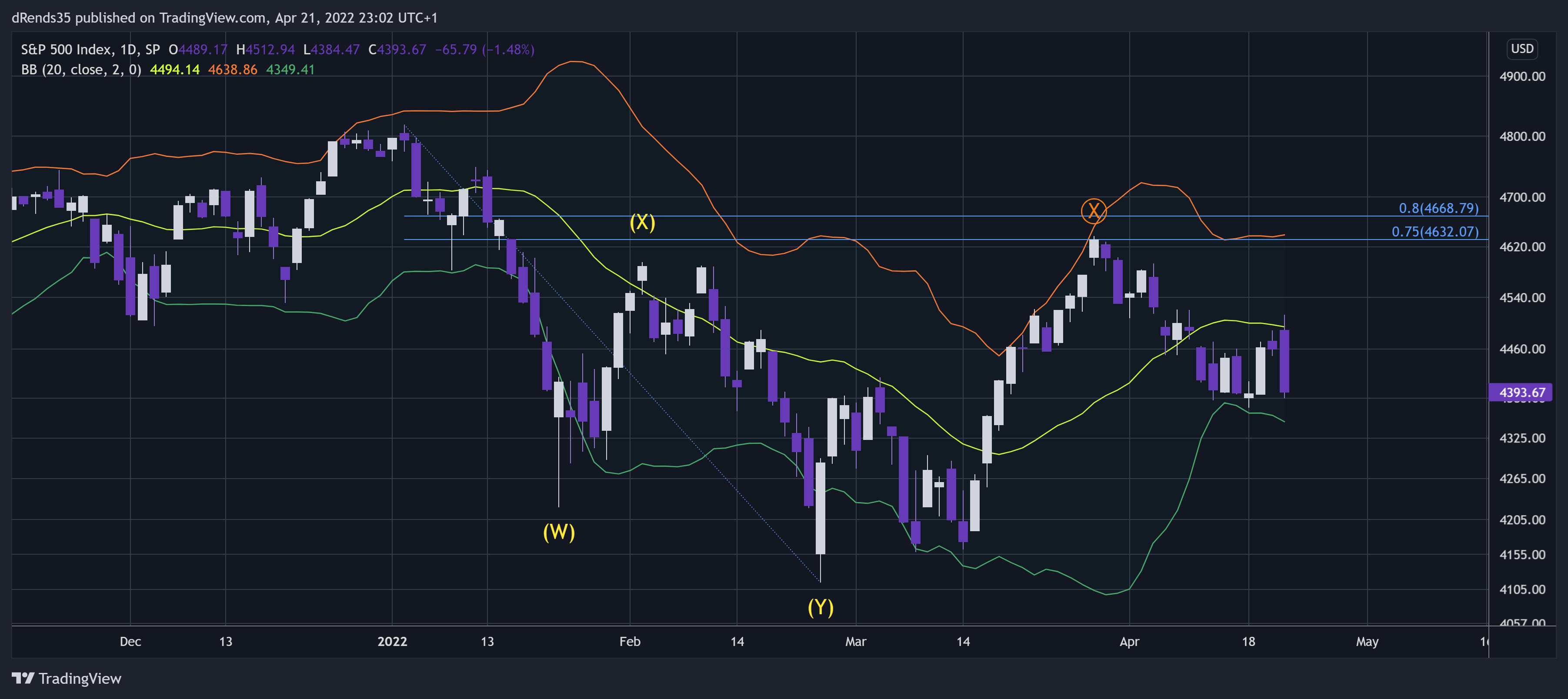Viewport: 1568px width, 699px height.
Task: Click the Feb date axis label
Action: 629,641
